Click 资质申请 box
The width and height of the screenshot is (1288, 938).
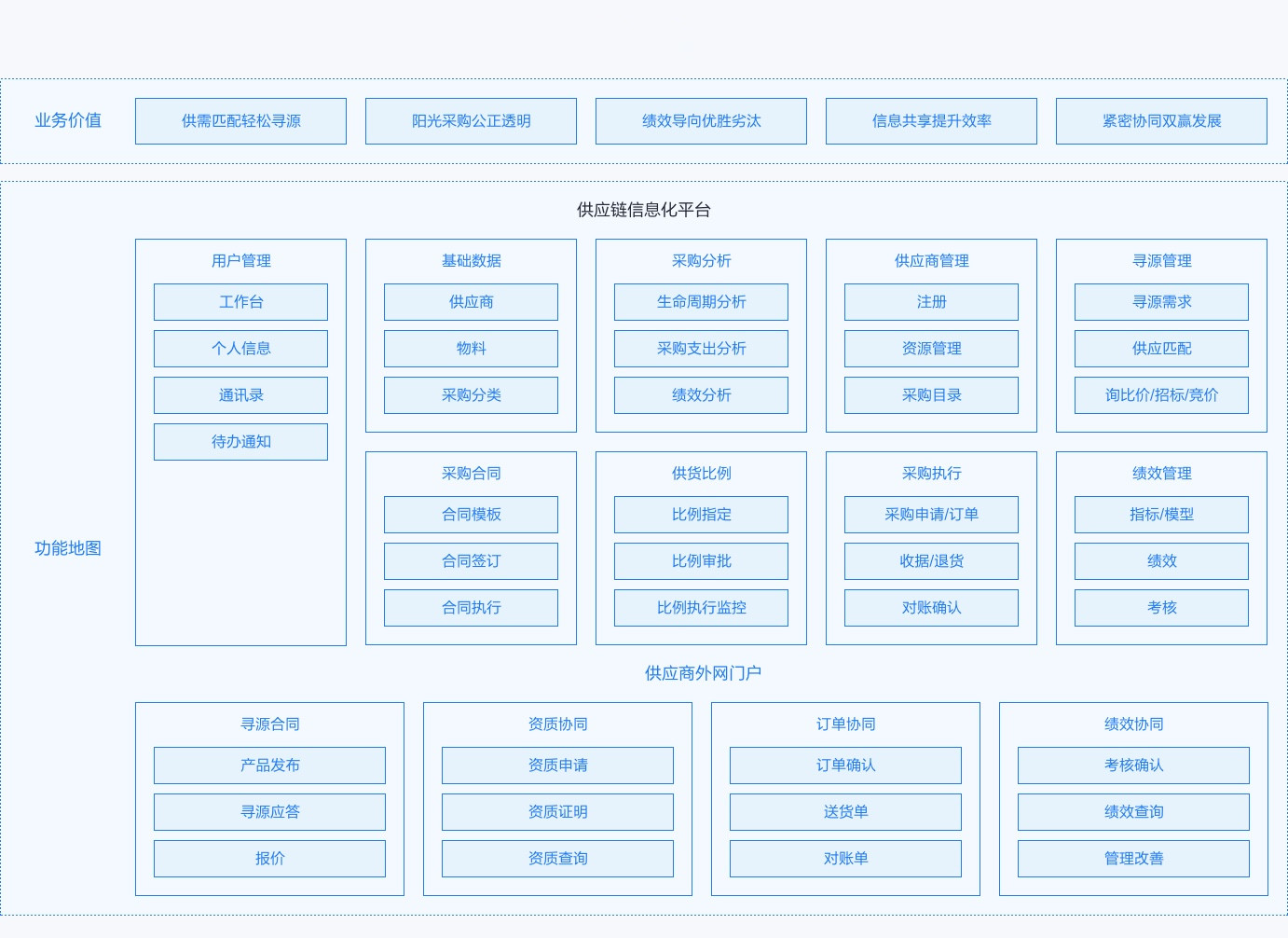click(x=557, y=766)
